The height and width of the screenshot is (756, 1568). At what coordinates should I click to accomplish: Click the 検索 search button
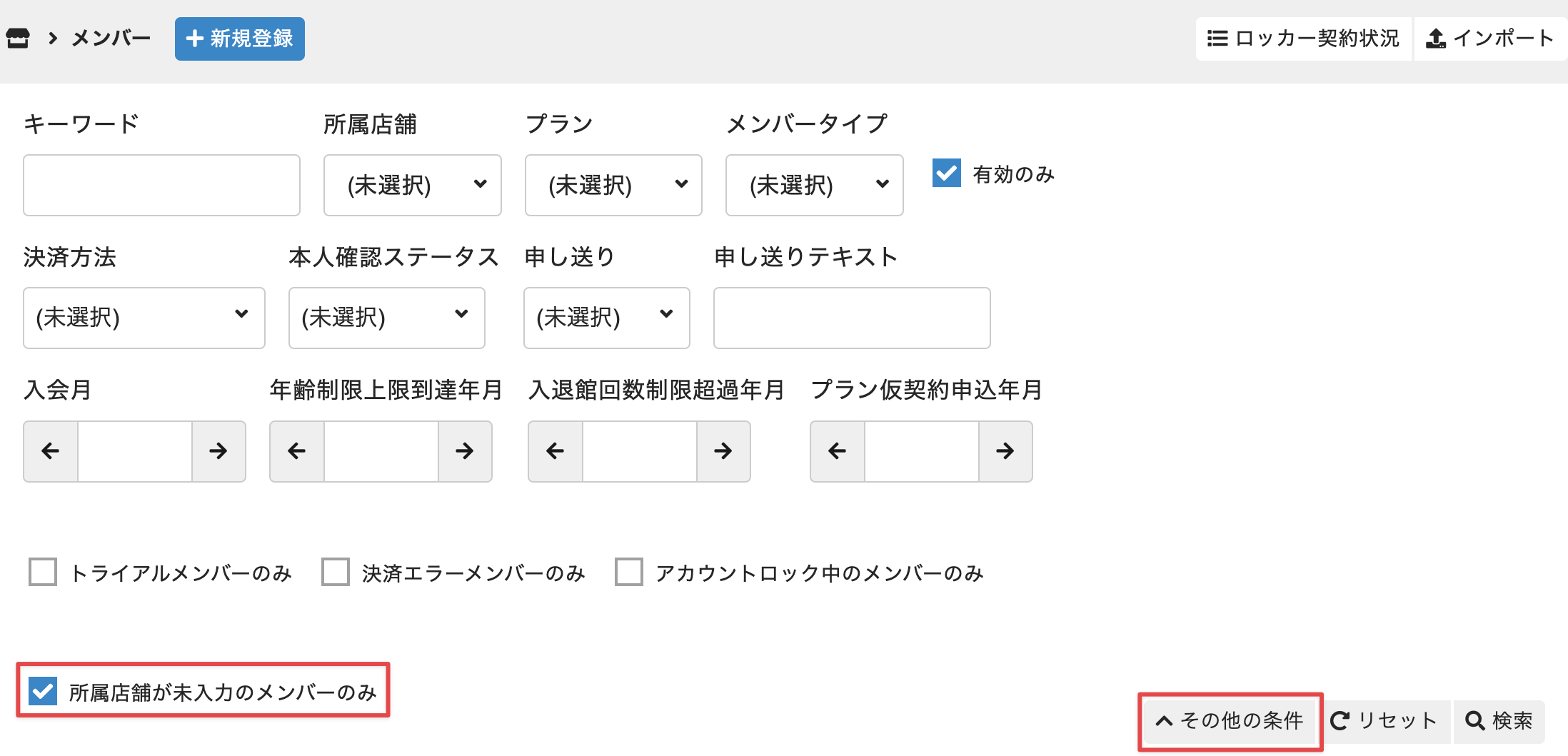pyautogui.click(x=1499, y=721)
